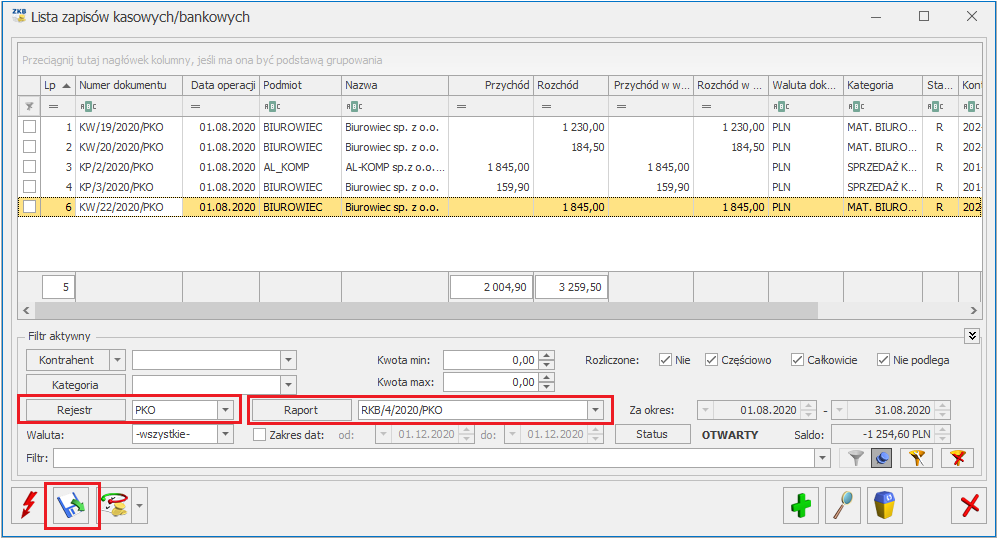Close the window with the red X icon
The height and width of the screenshot is (538, 997).
click(969, 506)
